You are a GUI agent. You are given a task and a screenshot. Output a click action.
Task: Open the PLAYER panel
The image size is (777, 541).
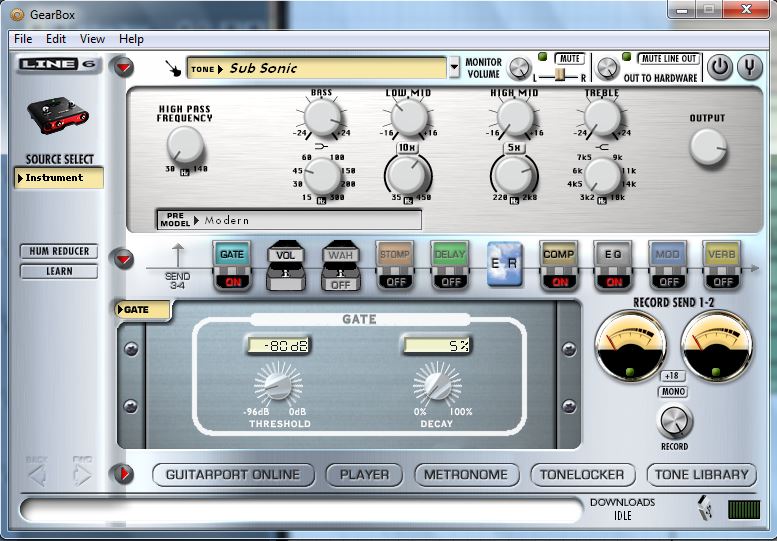point(364,475)
